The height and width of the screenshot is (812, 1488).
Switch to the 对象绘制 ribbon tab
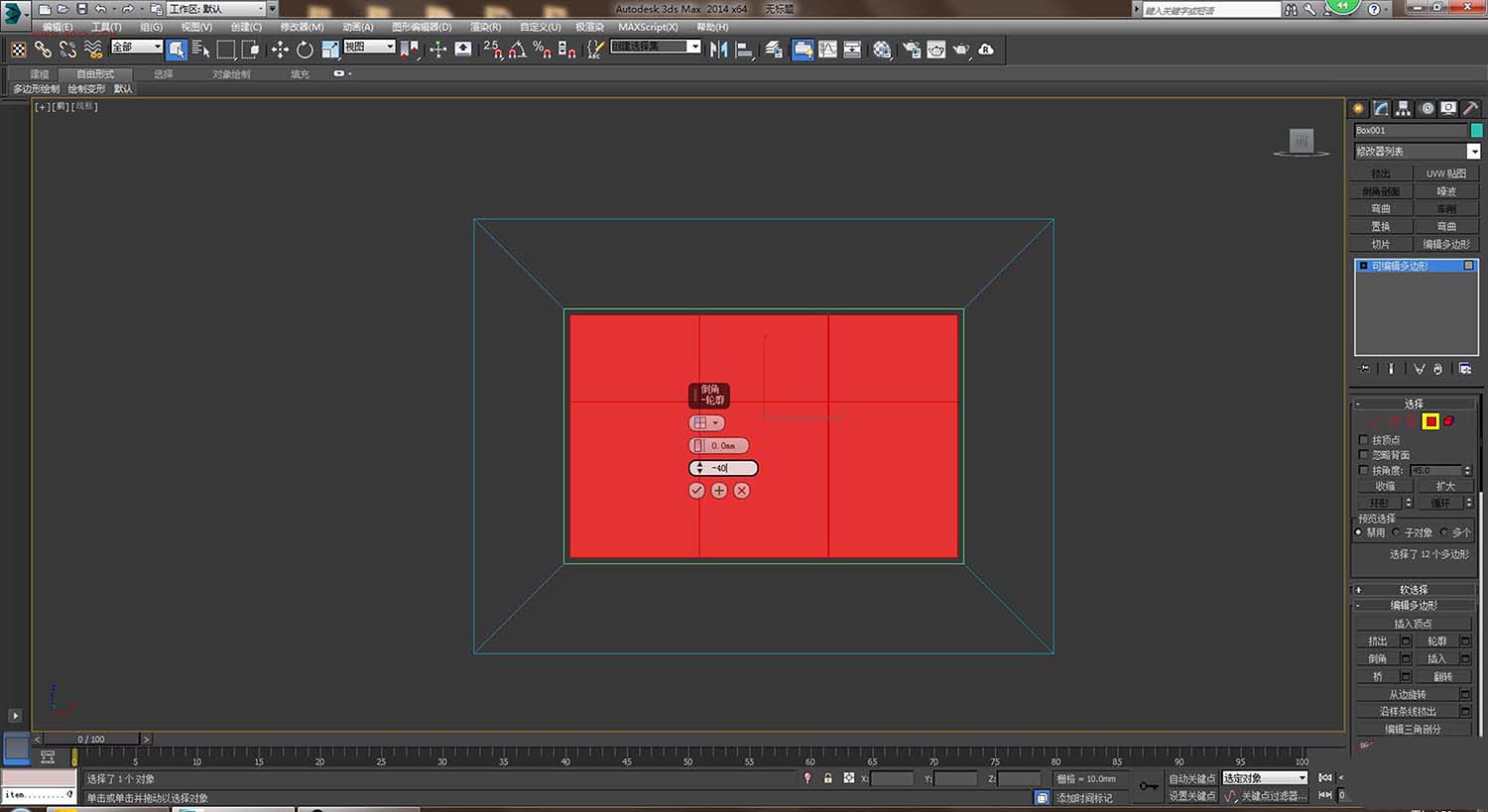tap(231, 74)
